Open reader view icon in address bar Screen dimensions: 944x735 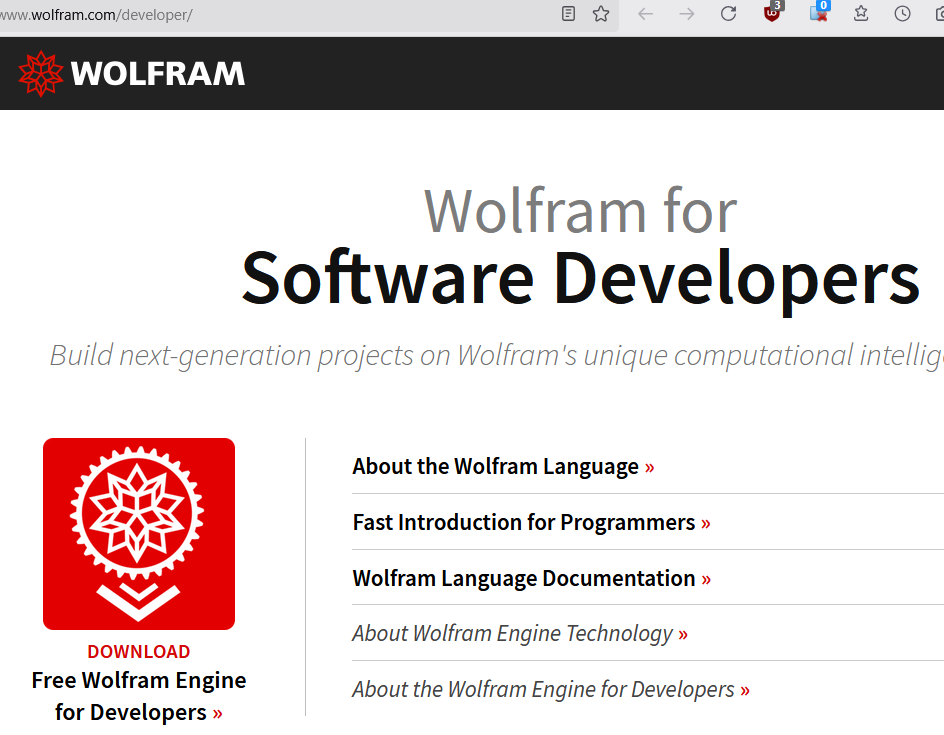click(x=568, y=13)
